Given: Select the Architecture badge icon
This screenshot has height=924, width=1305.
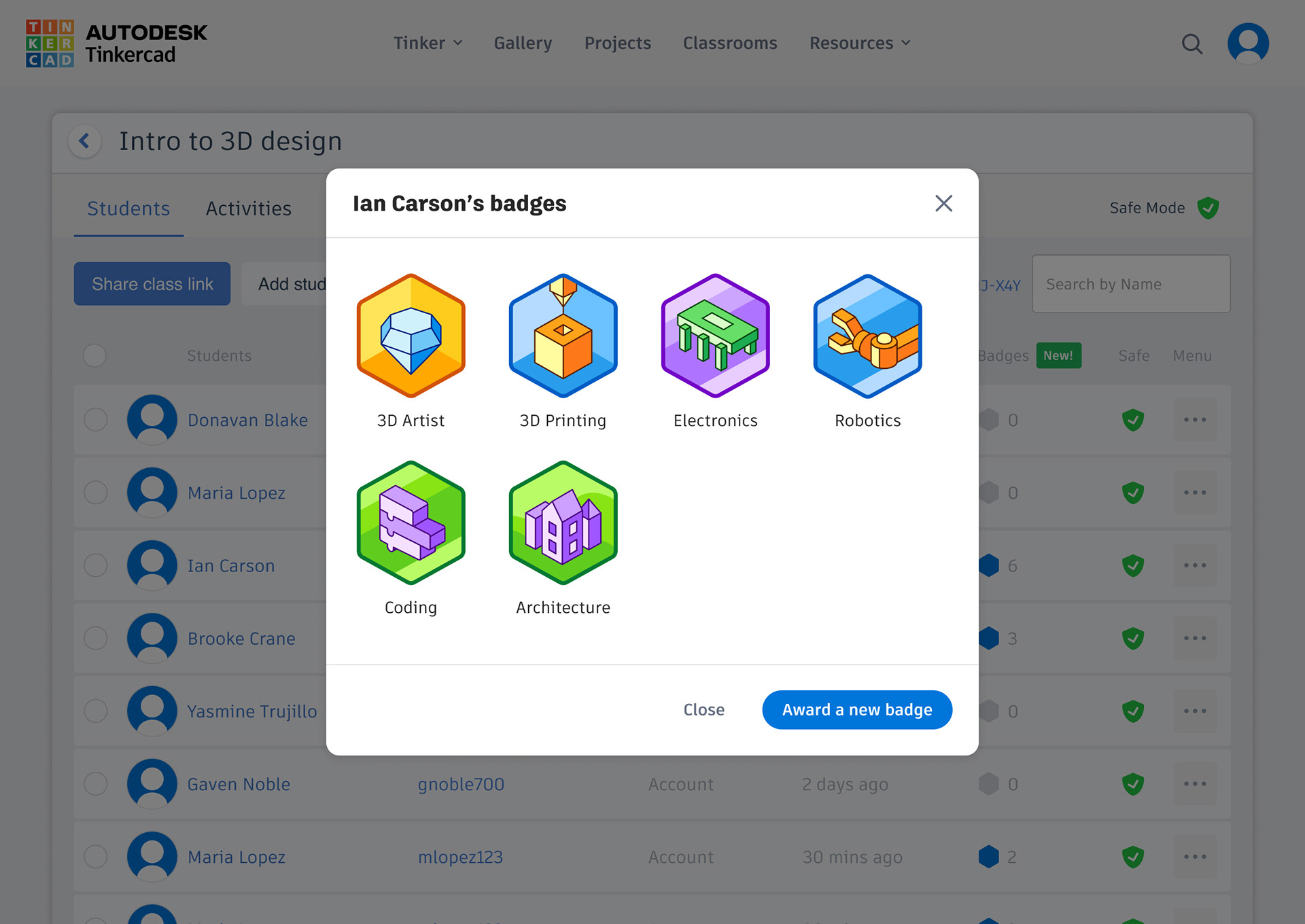Looking at the screenshot, I should coord(563,522).
